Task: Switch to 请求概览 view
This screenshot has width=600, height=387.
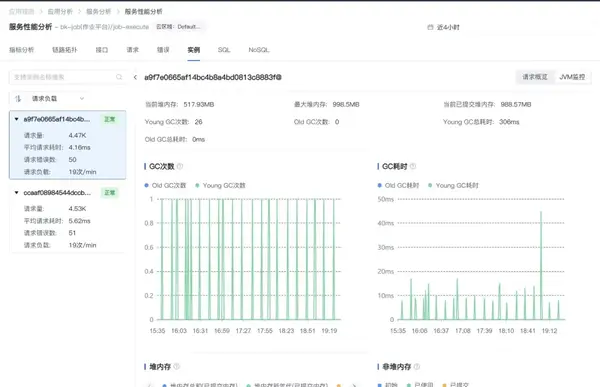Action: click(535, 77)
